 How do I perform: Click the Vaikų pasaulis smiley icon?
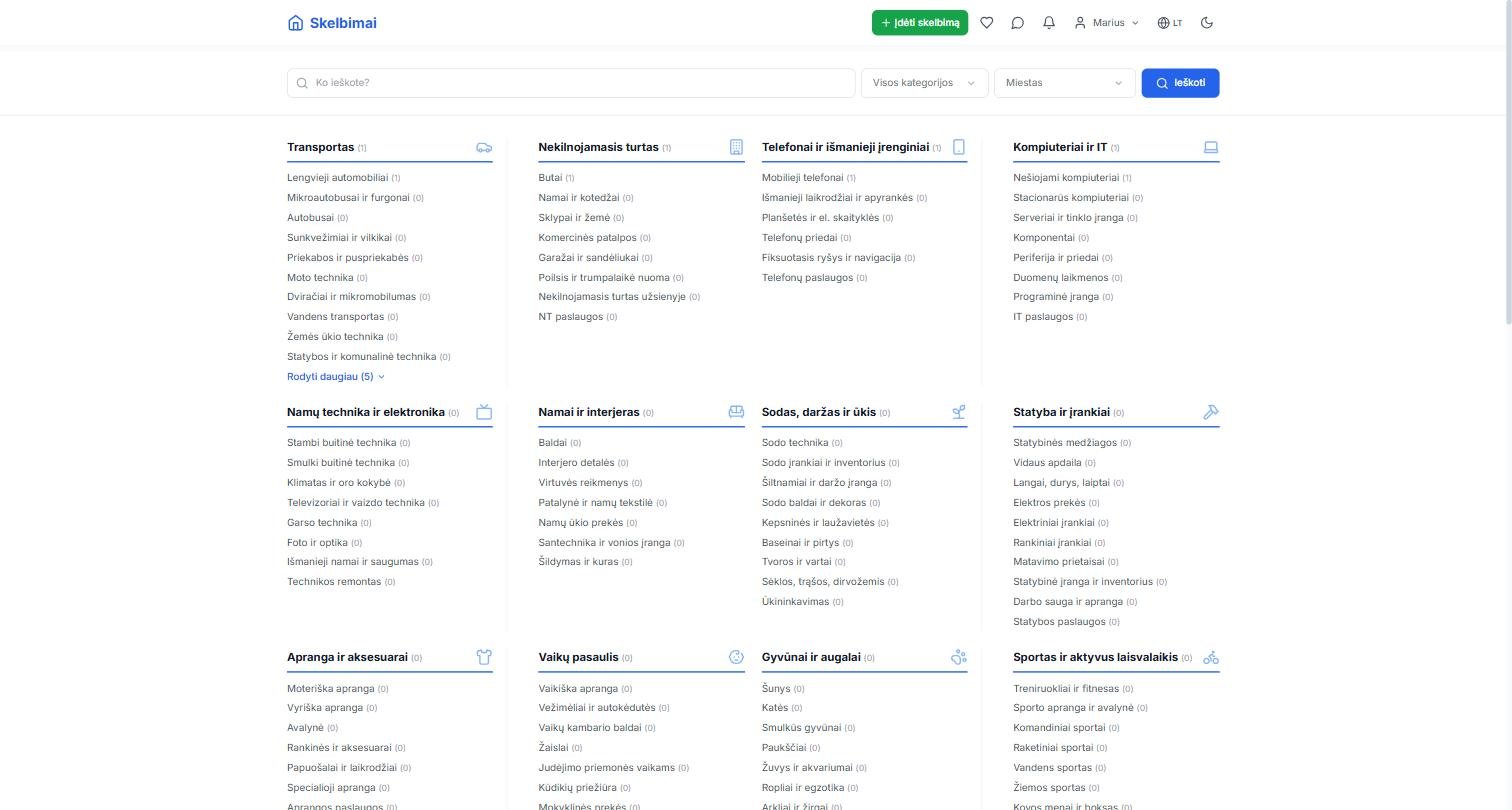[736, 657]
